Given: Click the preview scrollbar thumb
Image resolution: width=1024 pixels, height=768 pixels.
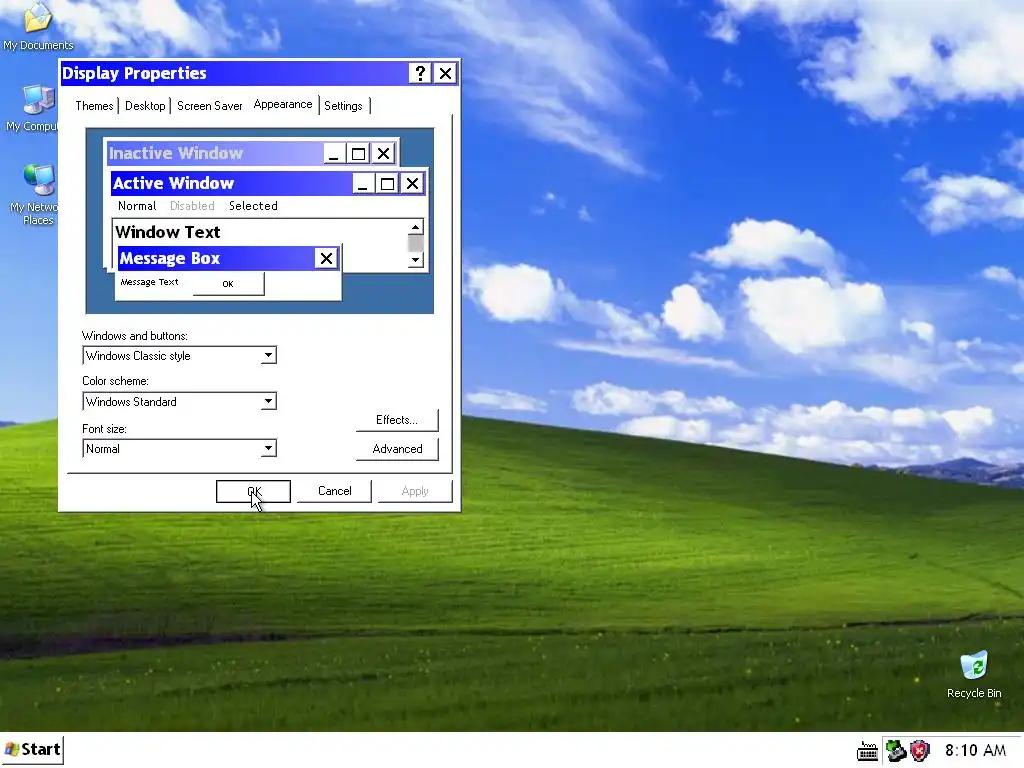Looking at the screenshot, I should [415, 244].
